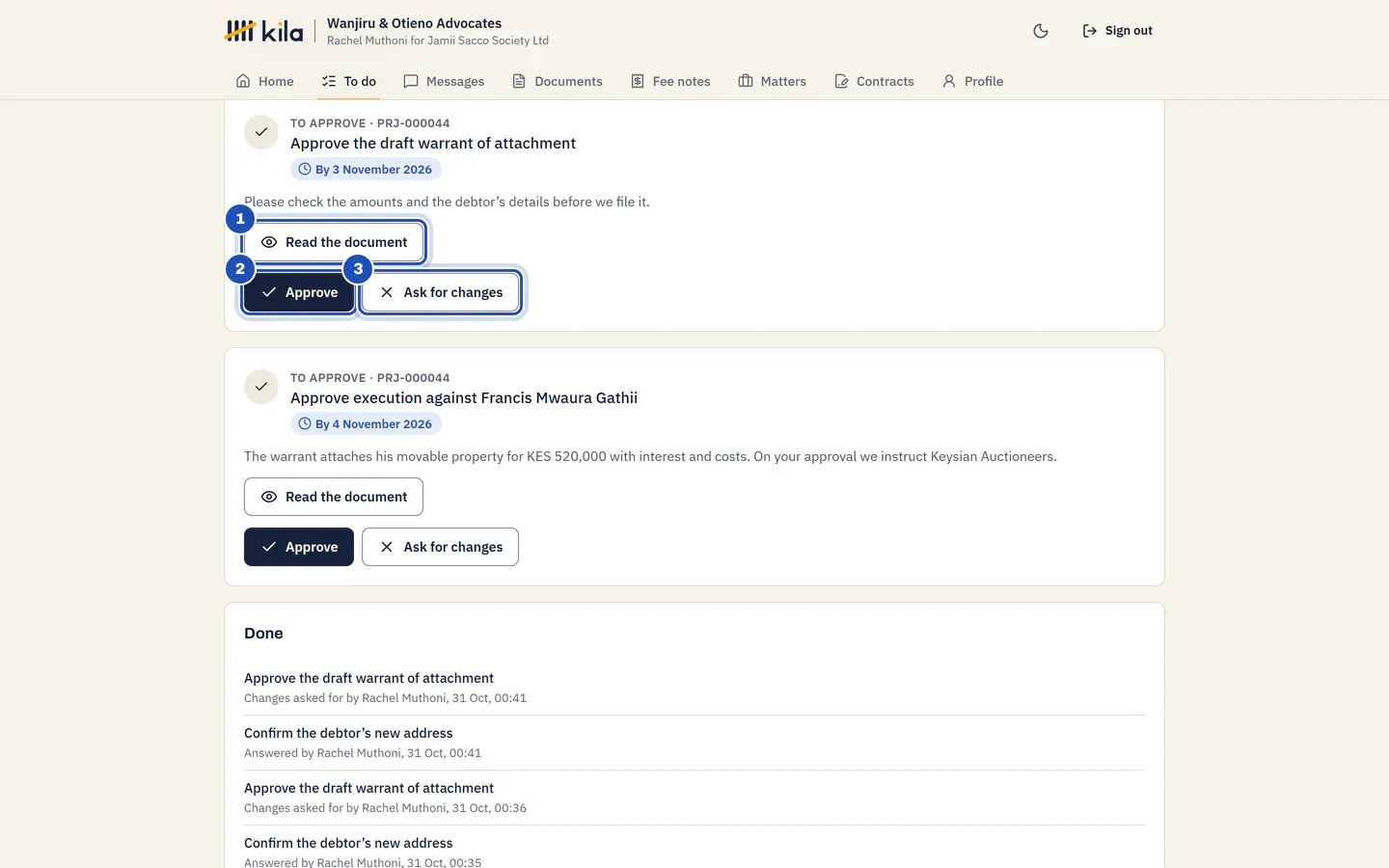The width and height of the screenshot is (1389, 868).
Task: Click check circle beside draft warrant task
Action: [261, 132]
